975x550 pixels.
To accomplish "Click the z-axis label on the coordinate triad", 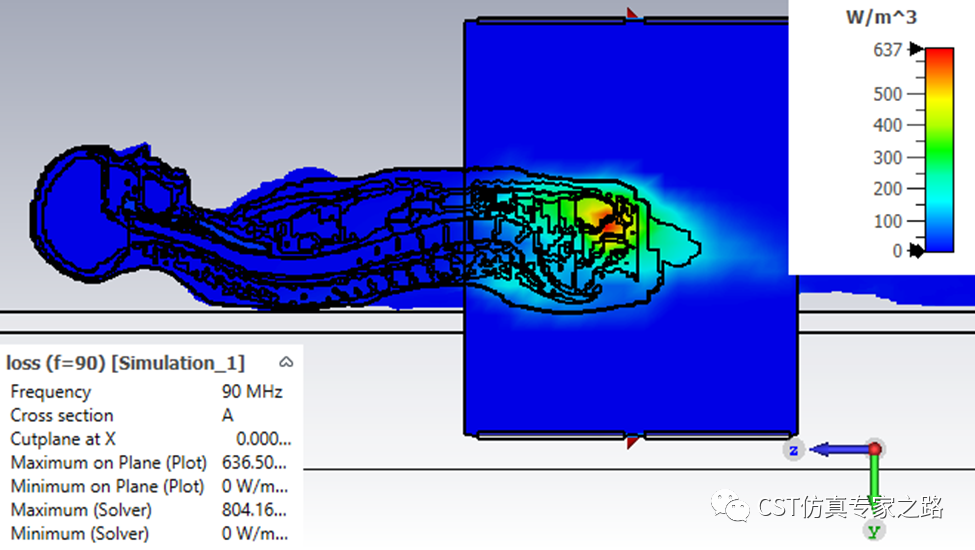I will [793, 450].
